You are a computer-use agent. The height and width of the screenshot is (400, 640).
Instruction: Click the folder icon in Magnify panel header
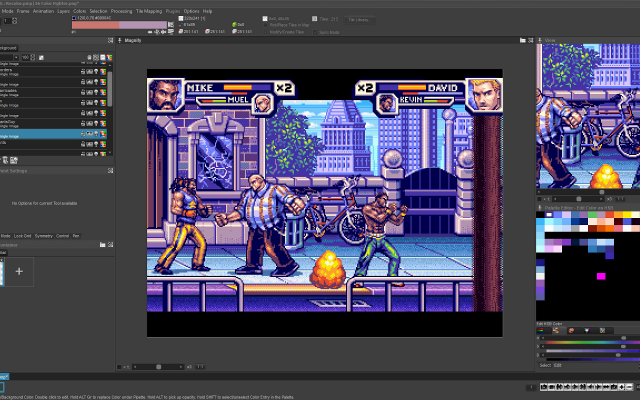click(522, 40)
